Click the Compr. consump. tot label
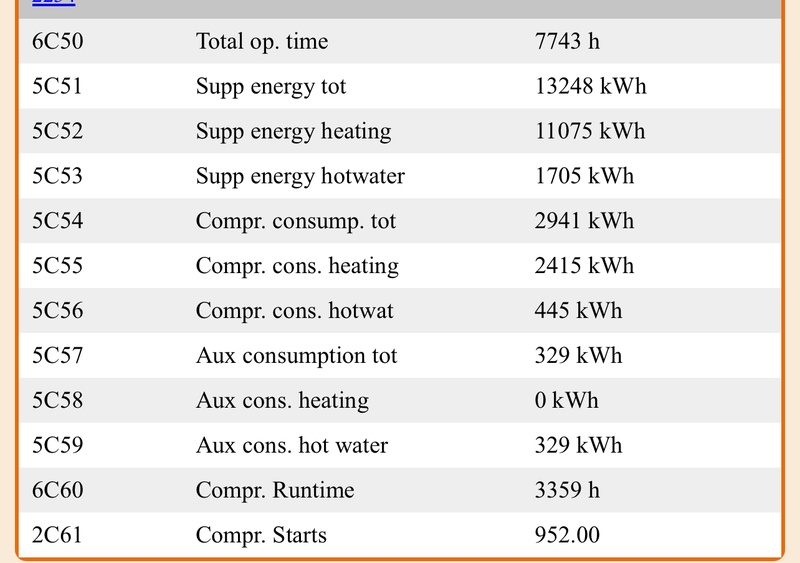Screen dimensions: 800x563 click(x=296, y=221)
